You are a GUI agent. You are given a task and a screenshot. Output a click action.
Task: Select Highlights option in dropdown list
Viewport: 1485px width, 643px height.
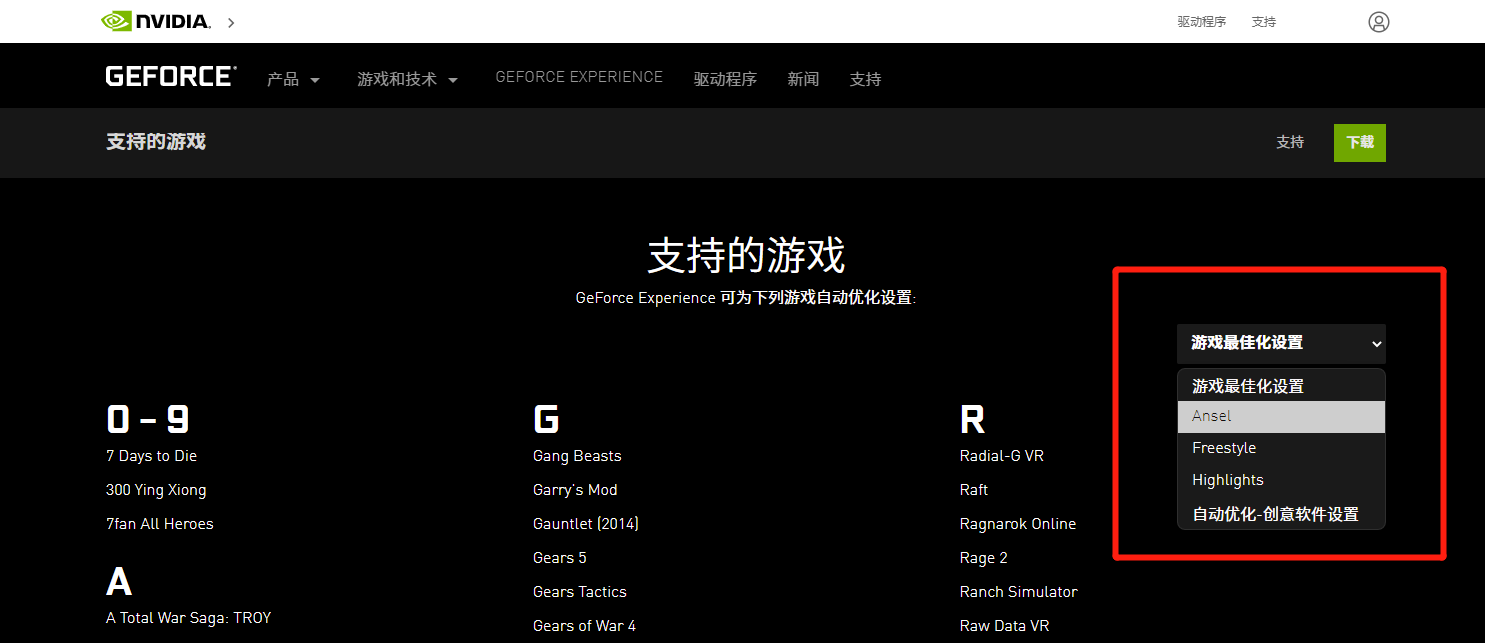pyautogui.click(x=1281, y=480)
